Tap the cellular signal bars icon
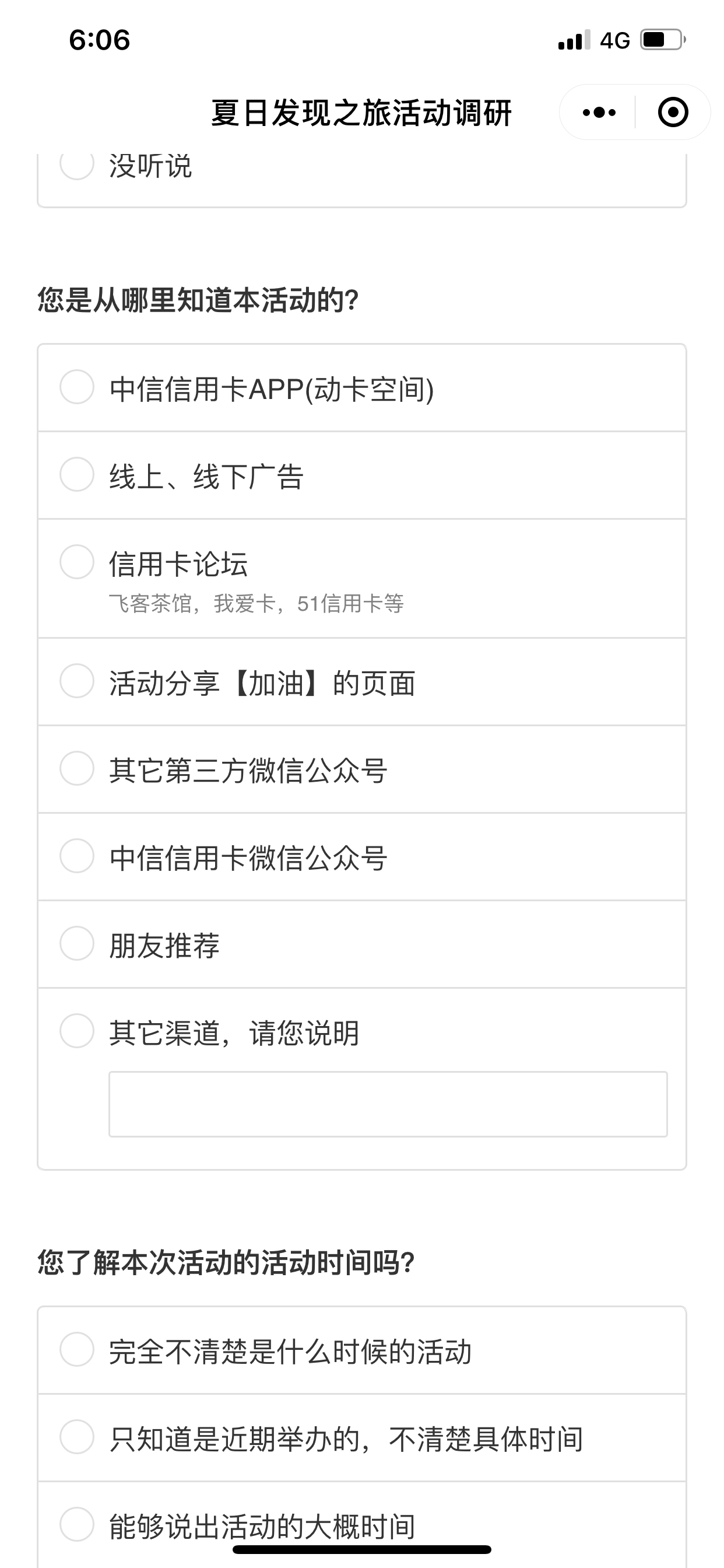Viewport: 724px width, 1568px height. click(574, 40)
